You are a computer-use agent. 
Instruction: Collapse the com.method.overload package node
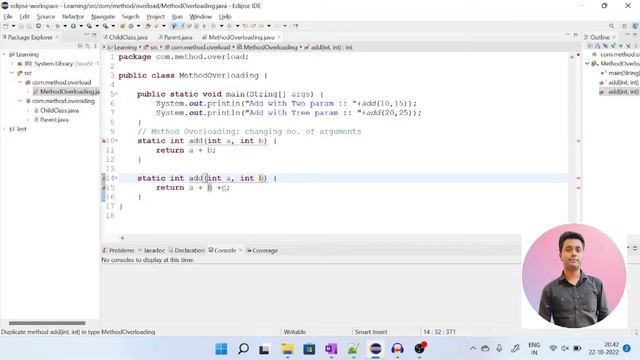pos(20,82)
